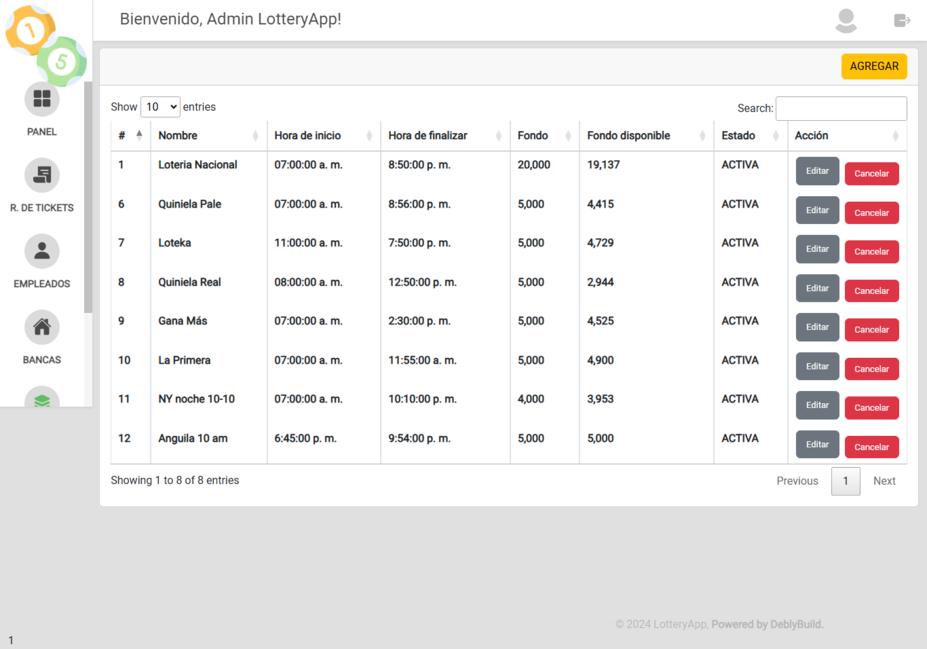
Task: Click inside the Search input field
Action: pos(841,108)
